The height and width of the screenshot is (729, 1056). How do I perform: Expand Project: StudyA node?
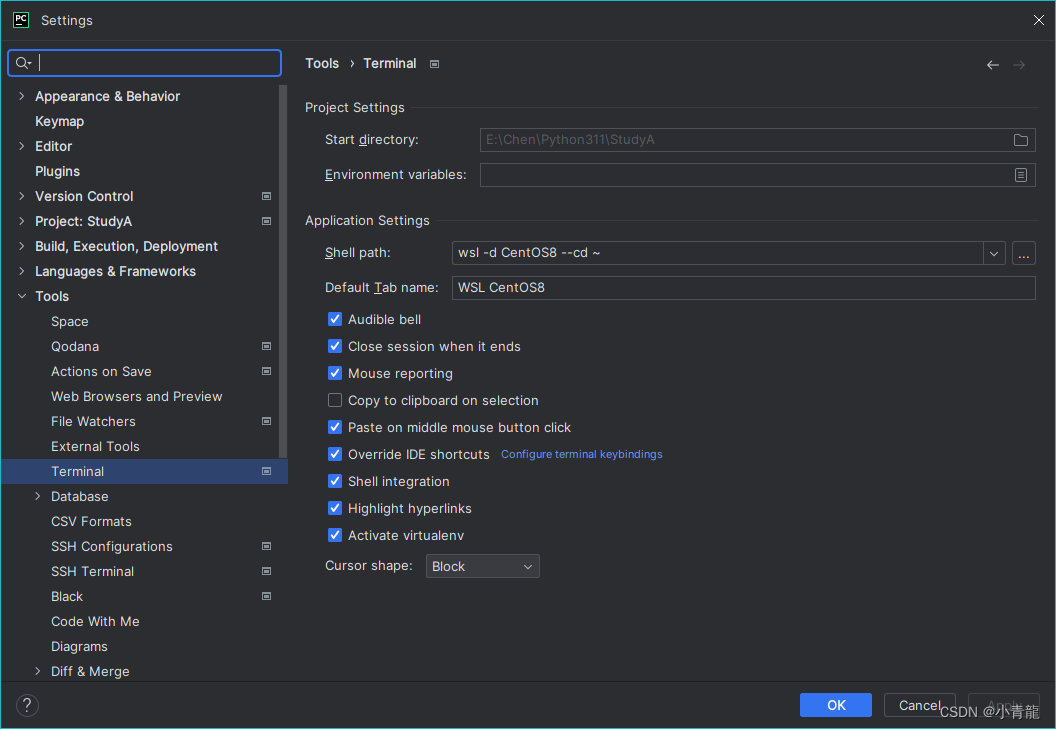pyautogui.click(x=22, y=221)
